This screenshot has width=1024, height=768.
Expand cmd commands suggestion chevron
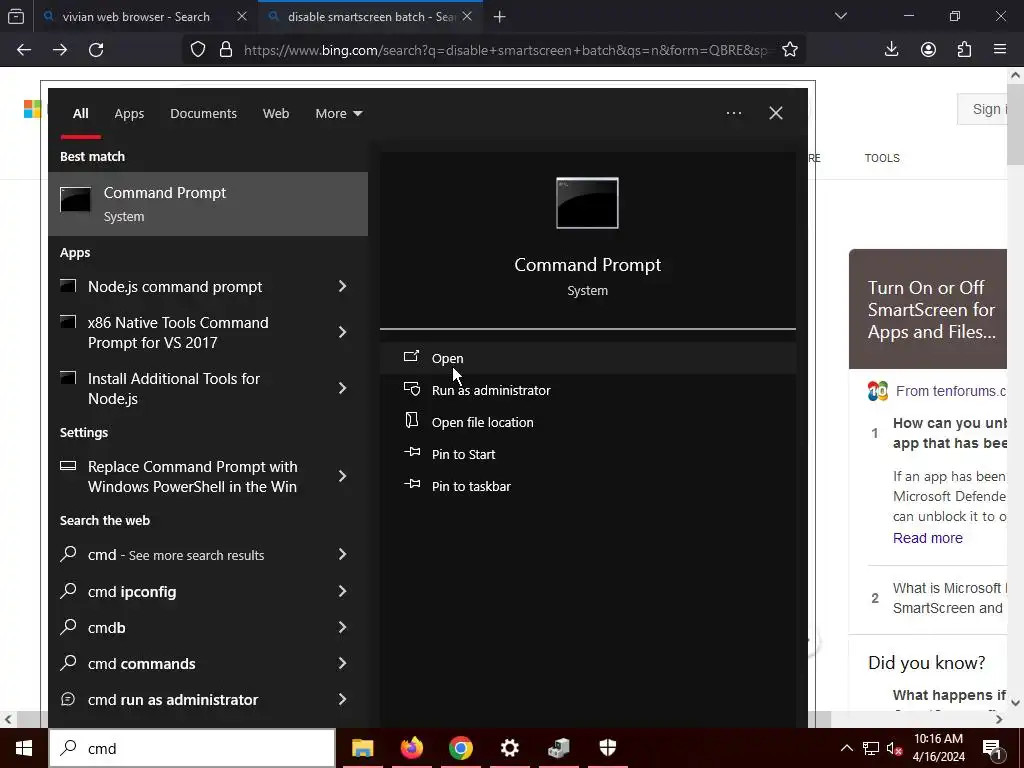coord(342,664)
